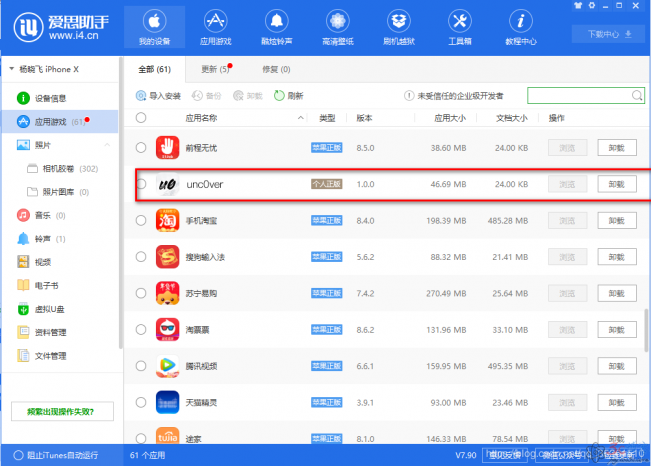Click the 应用大小 column header
This screenshot has width=651, height=466.
point(450,118)
